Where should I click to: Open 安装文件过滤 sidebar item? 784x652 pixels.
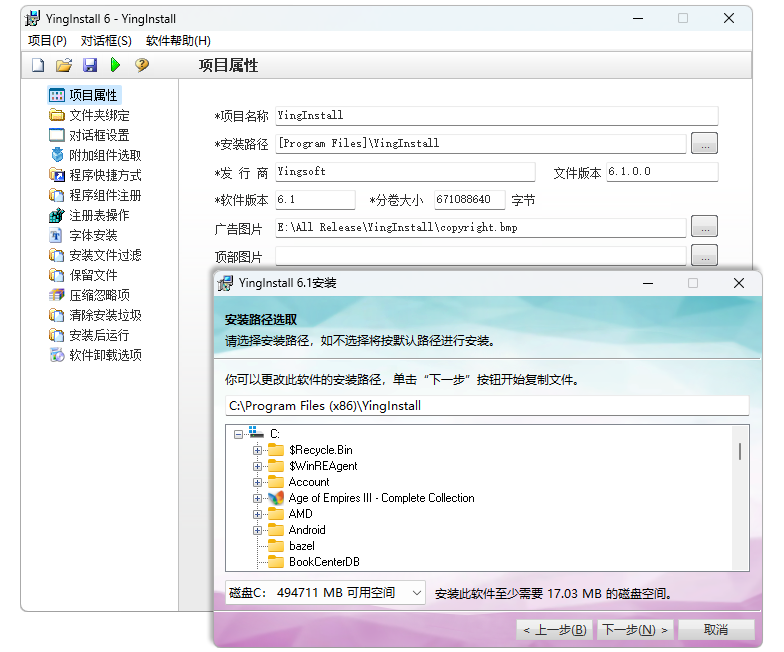(96, 255)
